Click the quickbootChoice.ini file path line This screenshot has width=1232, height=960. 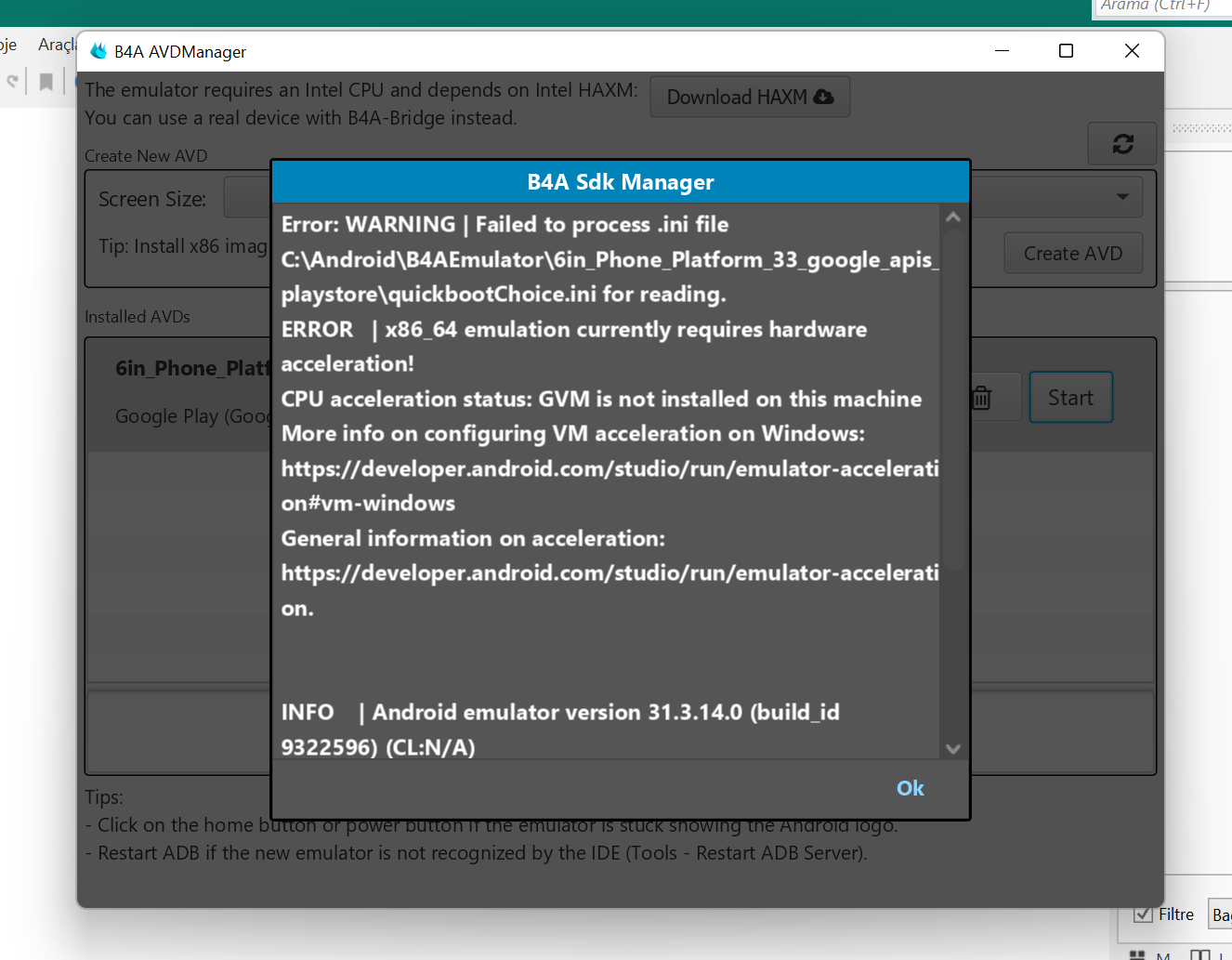click(609, 277)
